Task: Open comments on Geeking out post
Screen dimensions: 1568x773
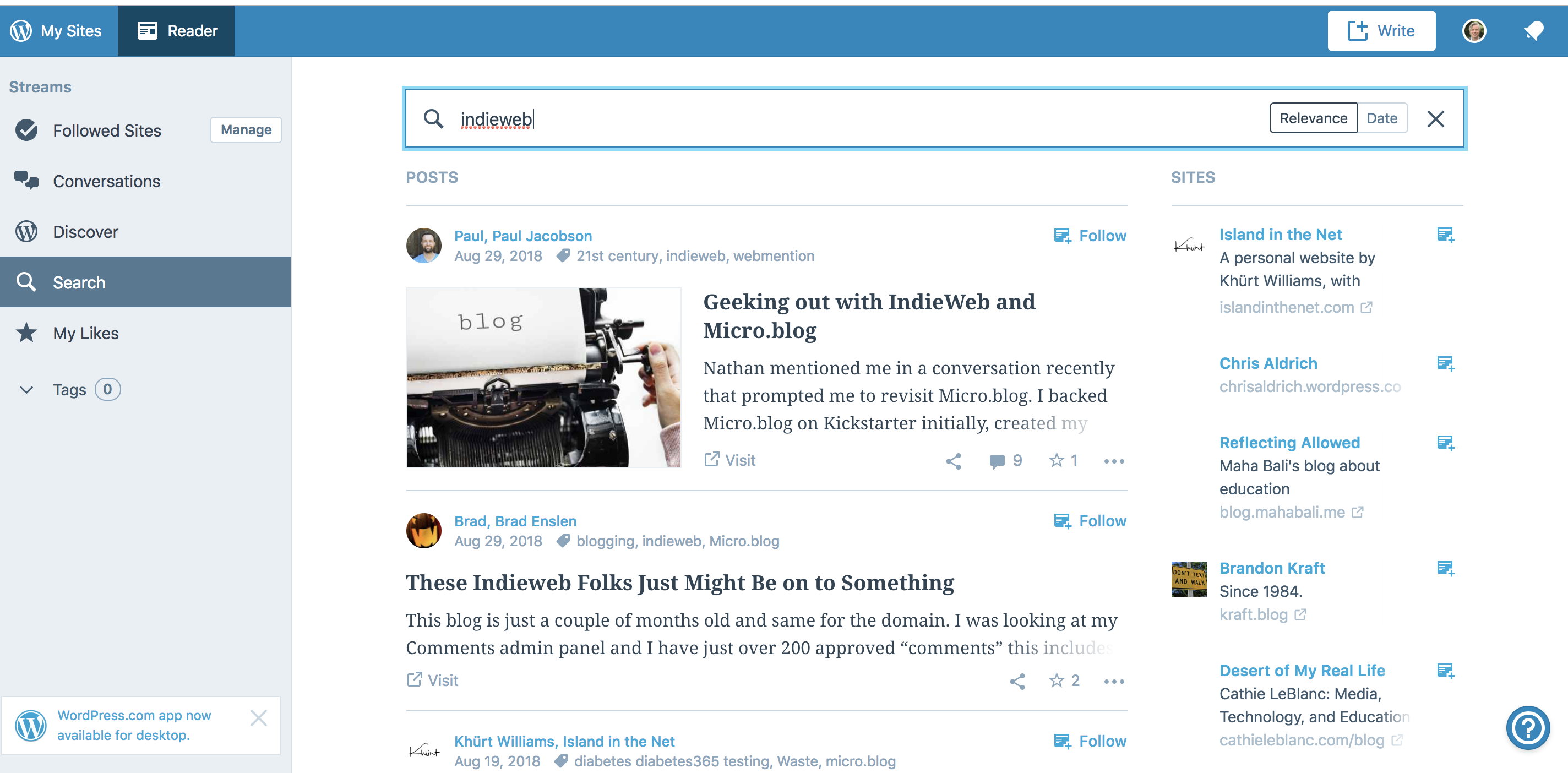Action: (1005, 461)
